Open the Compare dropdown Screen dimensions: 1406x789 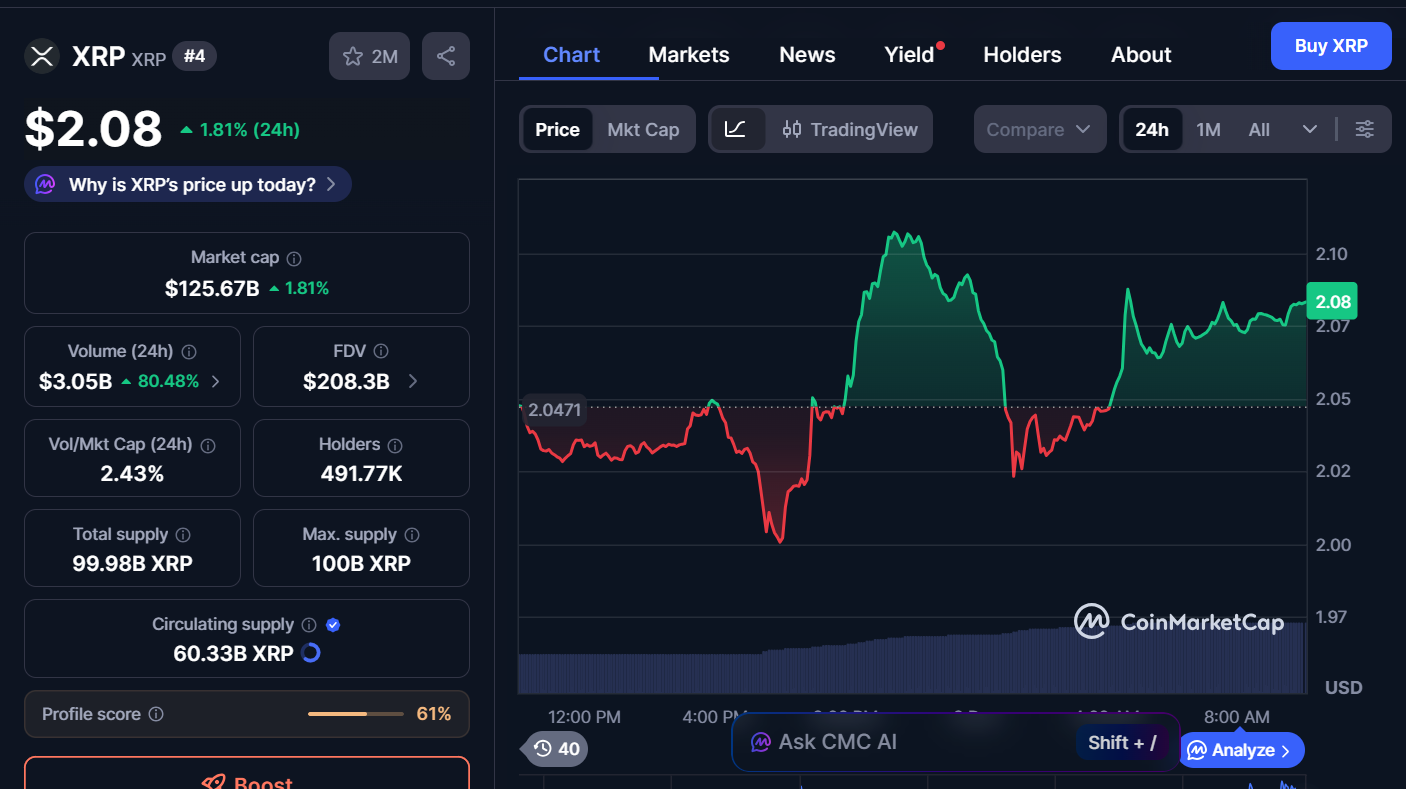point(1039,129)
